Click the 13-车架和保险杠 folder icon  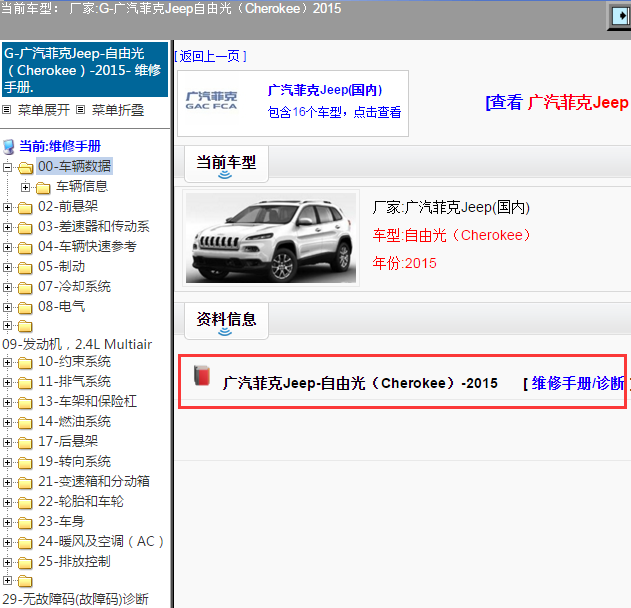(25, 402)
